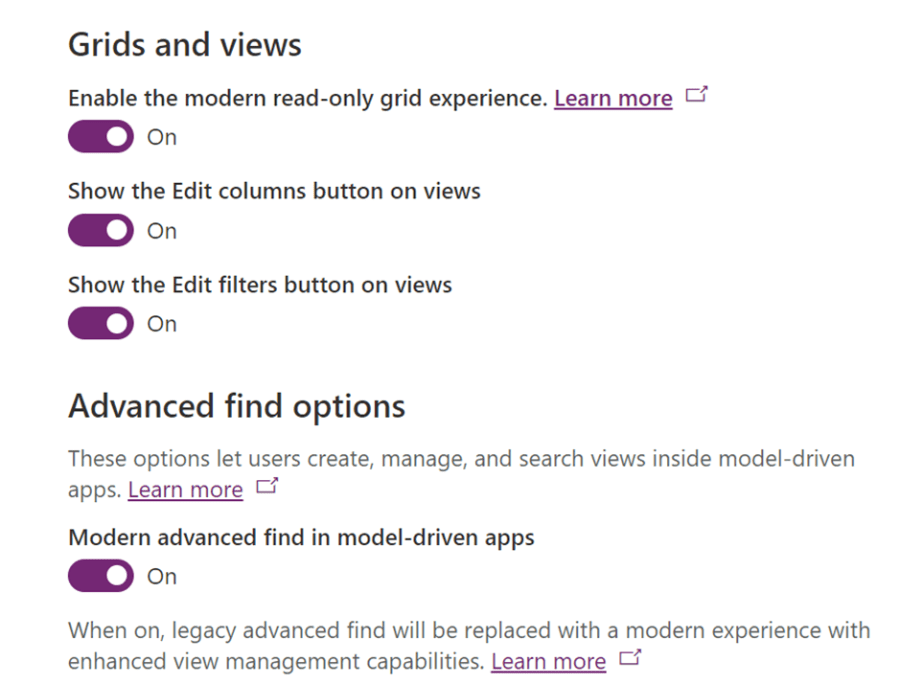Click the On label beside grid experience toggle

click(161, 137)
